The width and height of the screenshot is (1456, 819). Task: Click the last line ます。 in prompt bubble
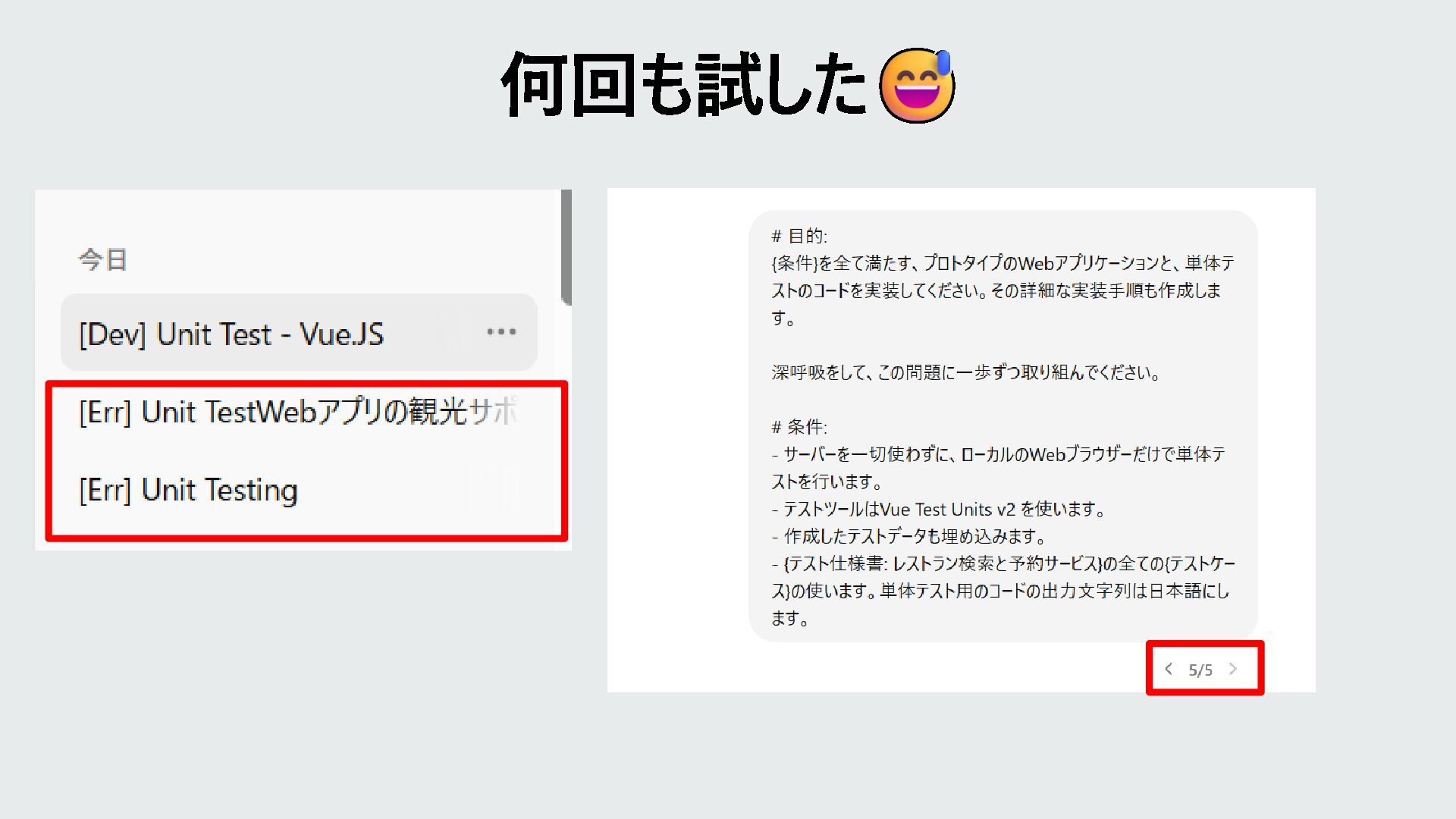click(x=790, y=619)
